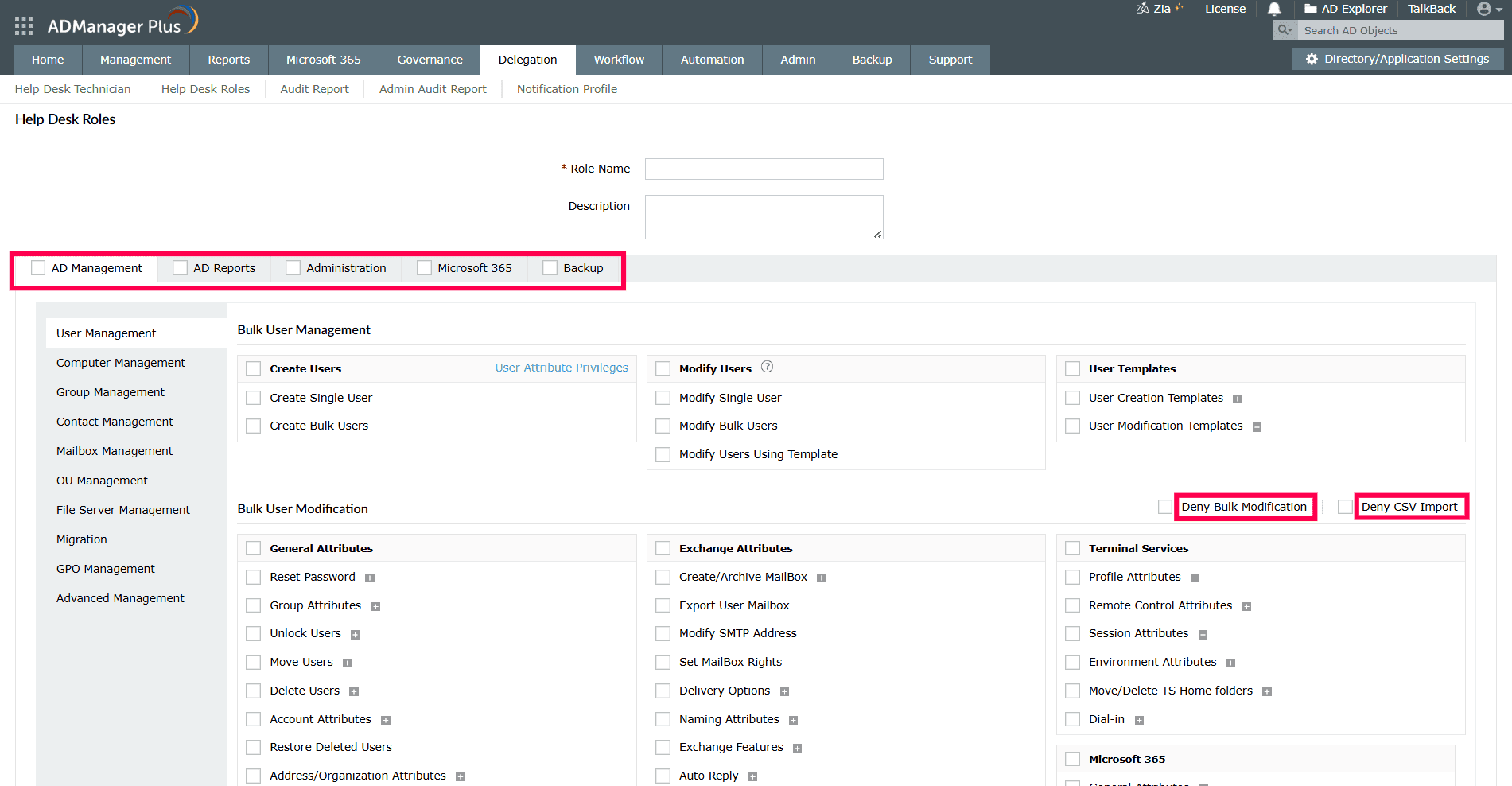Open the Management menu tab
The width and height of the screenshot is (1512, 786).
coord(136,60)
